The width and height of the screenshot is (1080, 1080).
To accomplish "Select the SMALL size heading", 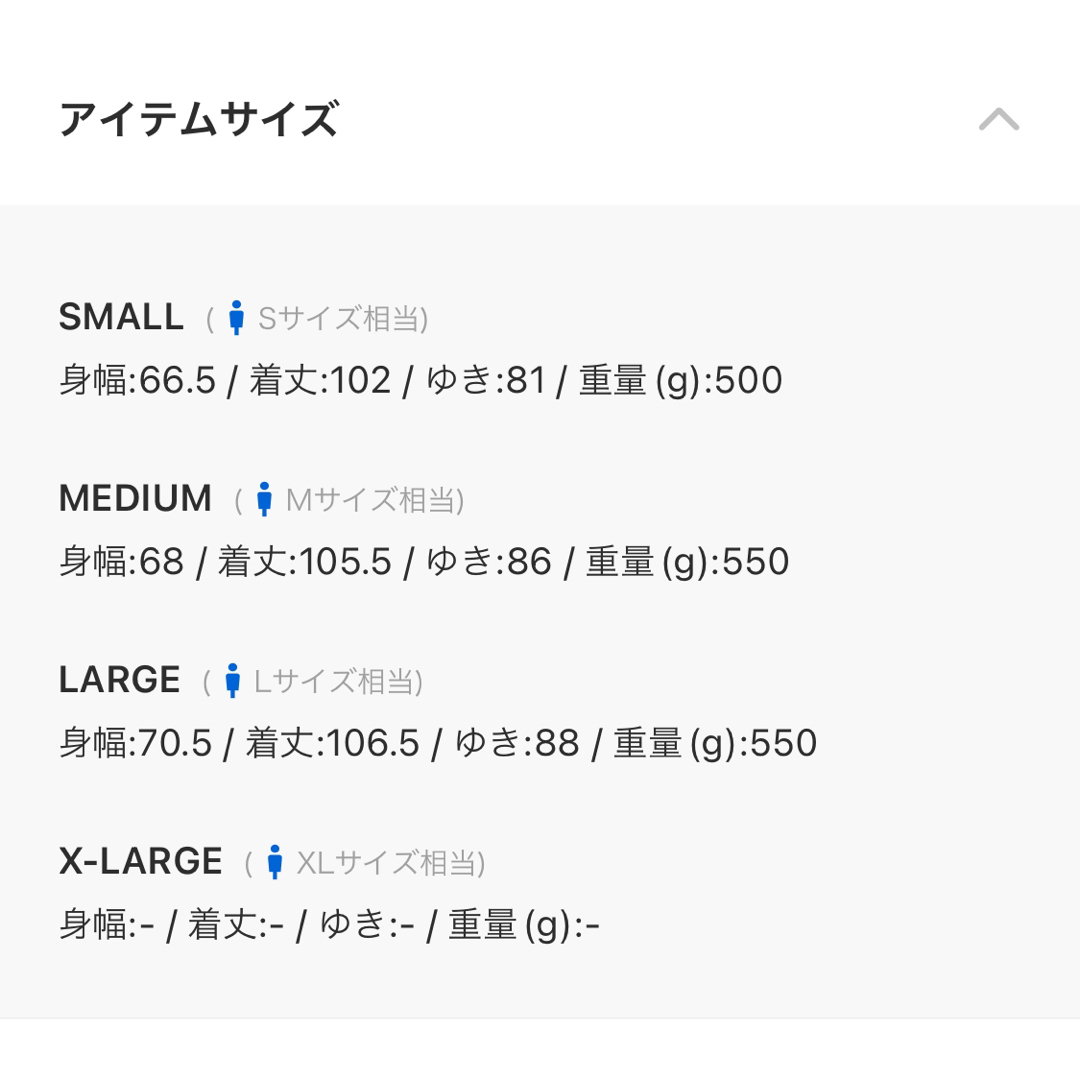I will [121, 318].
